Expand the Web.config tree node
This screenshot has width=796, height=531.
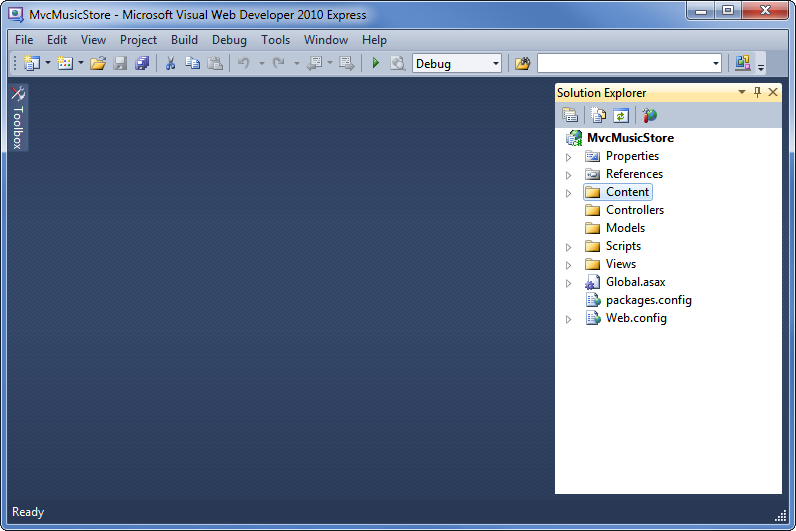point(569,318)
